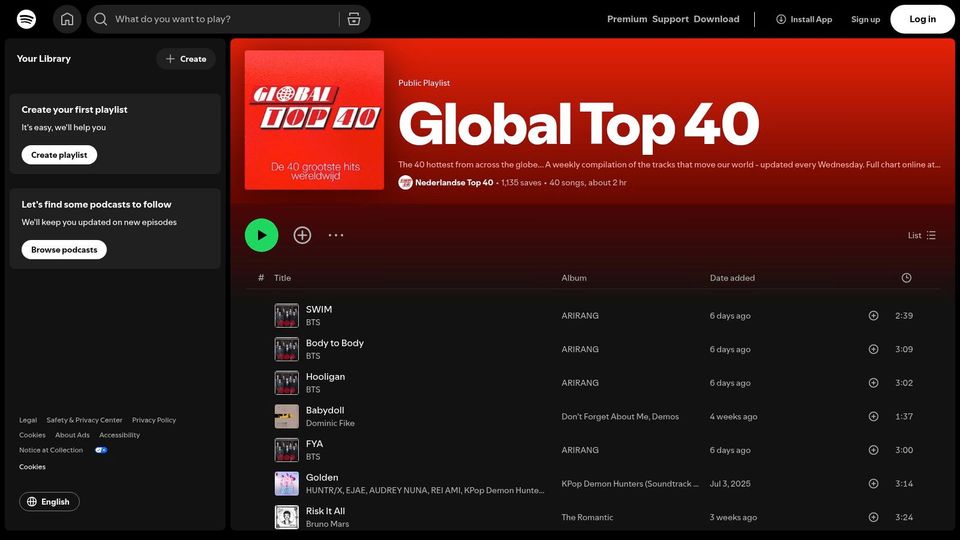Open the Golden track title
Screen dimensions: 960x540
pyautogui.click(x=322, y=478)
